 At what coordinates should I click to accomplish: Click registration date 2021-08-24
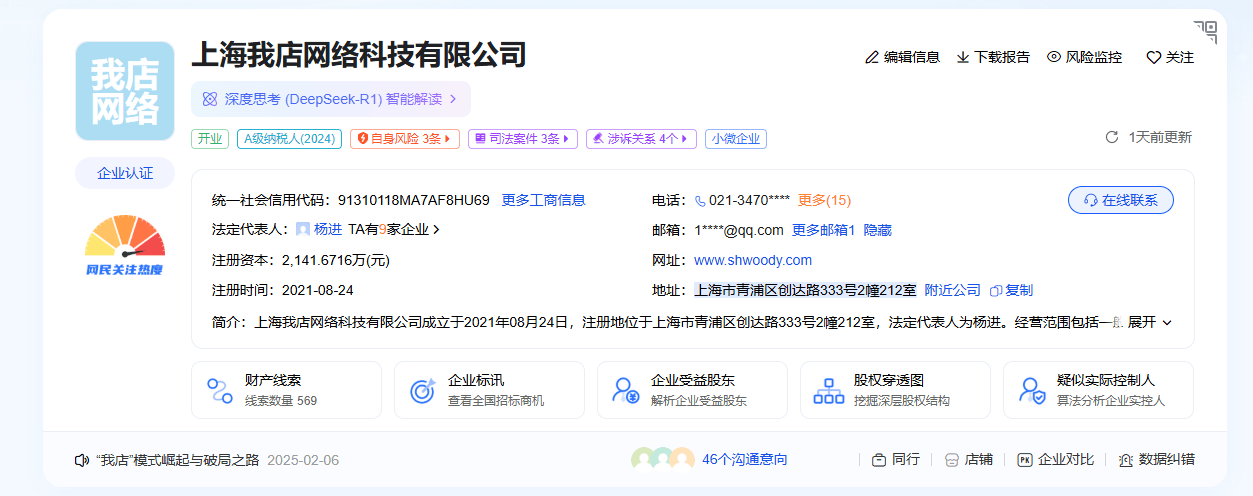(x=317, y=290)
